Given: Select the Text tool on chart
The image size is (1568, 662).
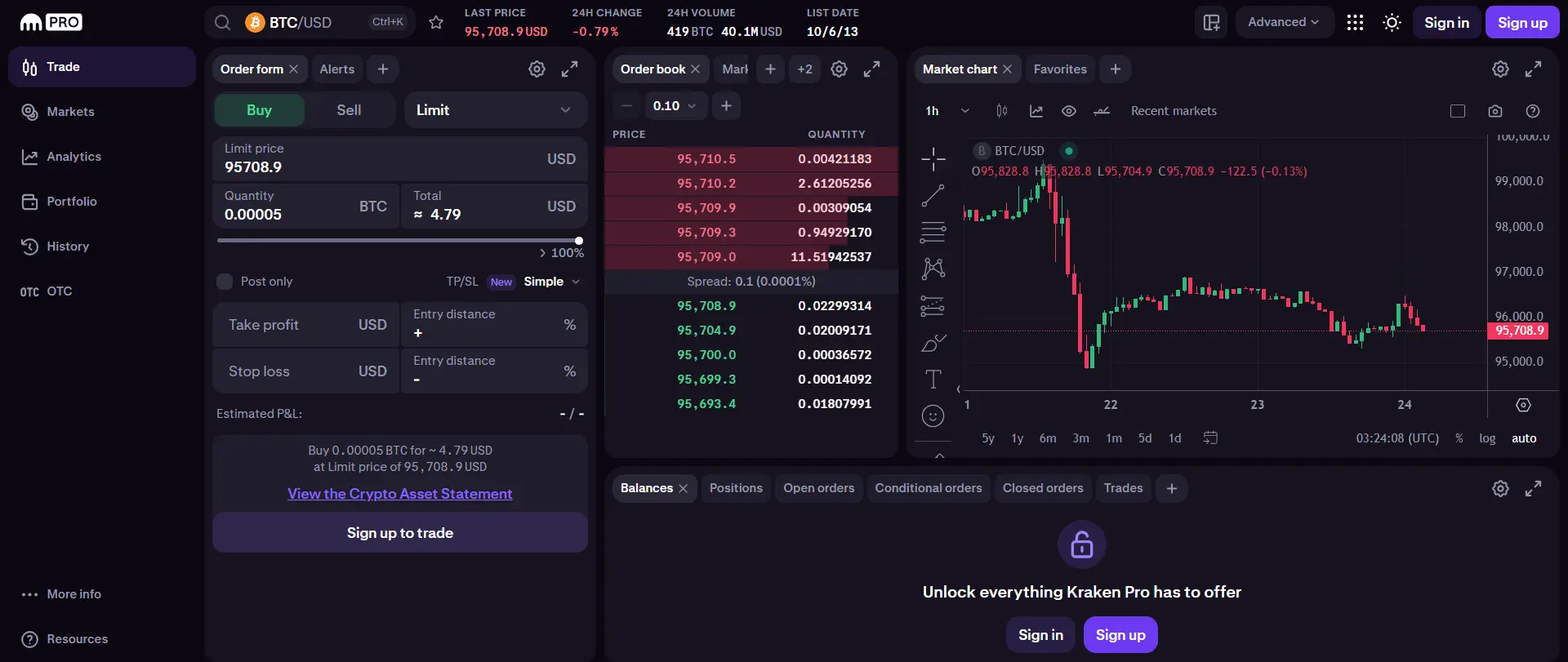Looking at the screenshot, I should [x=933, y=379].
